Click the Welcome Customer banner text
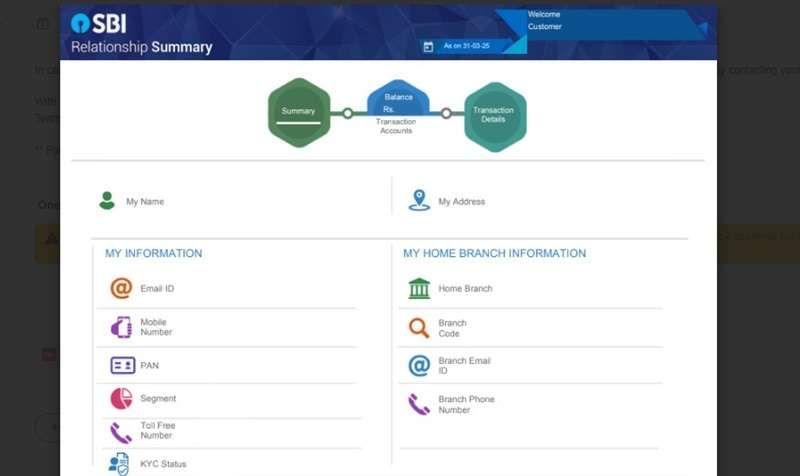Viewport: 800px width, 476px height. click(544, 20)
